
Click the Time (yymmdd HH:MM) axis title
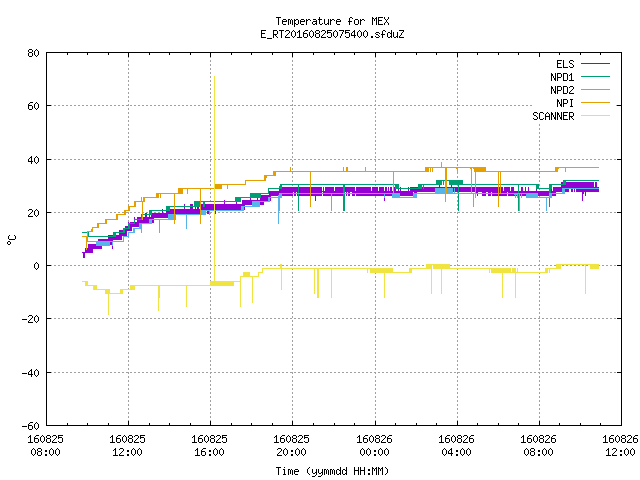[332, 471]
